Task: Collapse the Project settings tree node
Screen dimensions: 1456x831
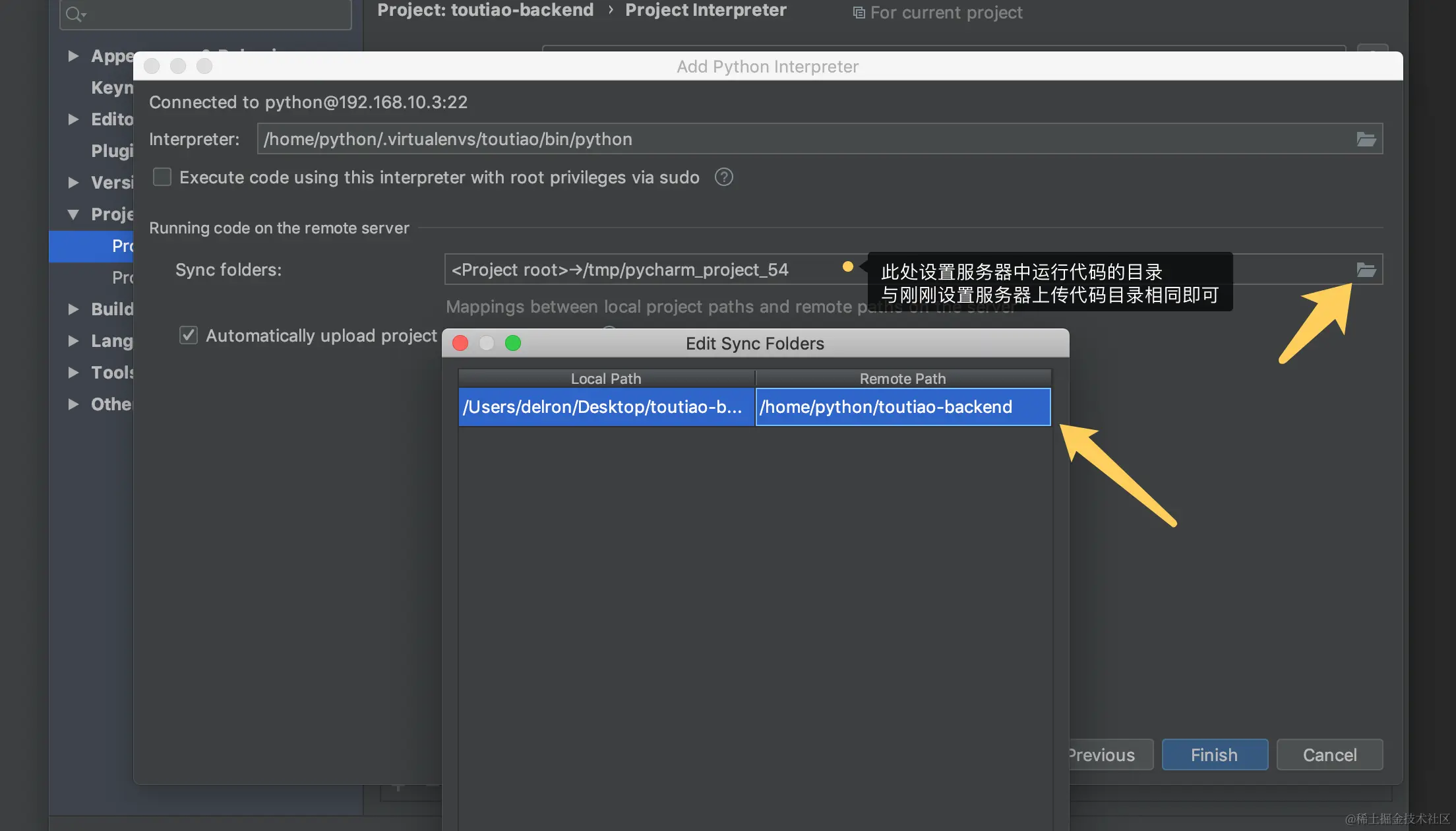Action: 73,214
